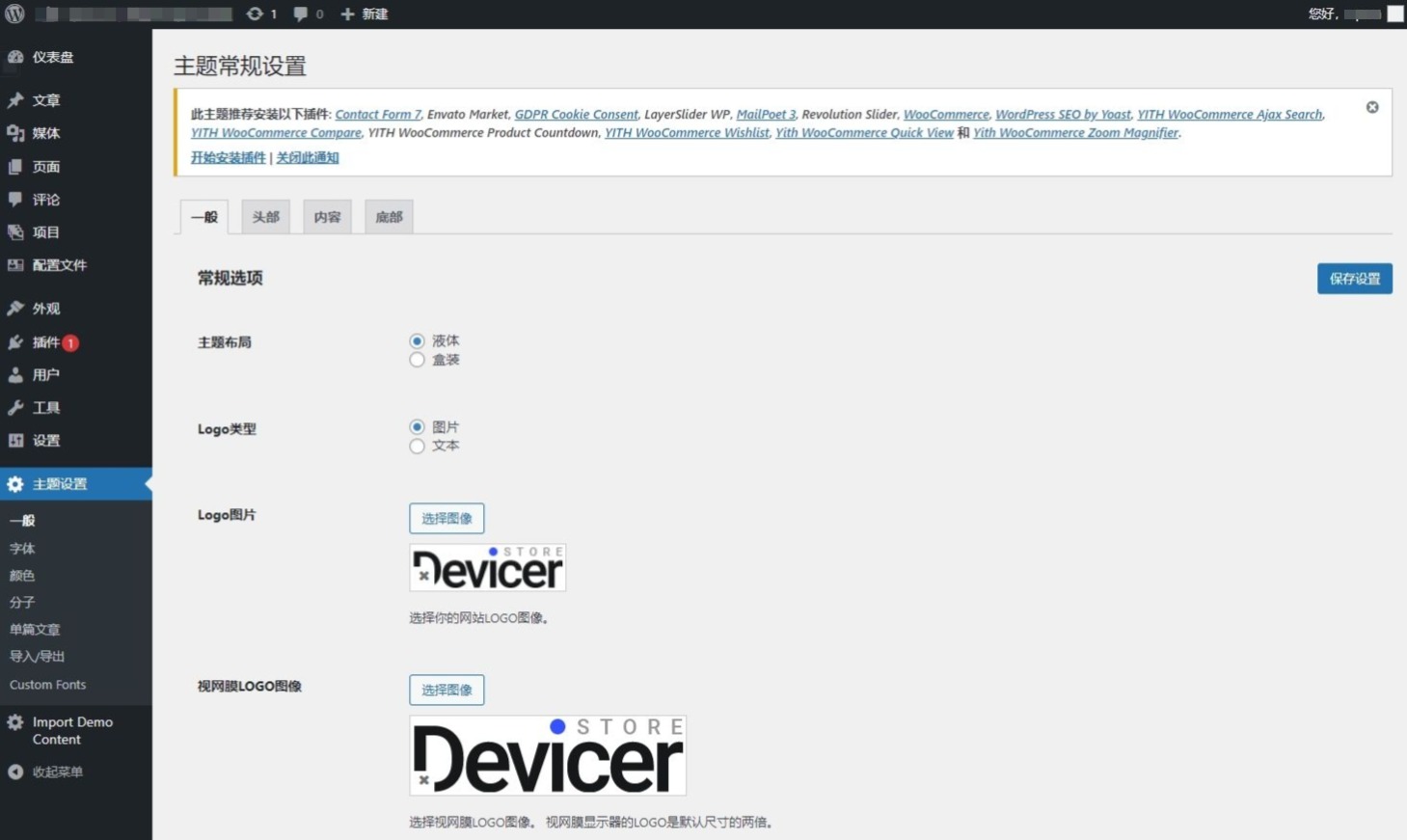Click 选择图像 button for Logo图片
This screenshot has height=840, width=1407.
(x=446, y=519)
